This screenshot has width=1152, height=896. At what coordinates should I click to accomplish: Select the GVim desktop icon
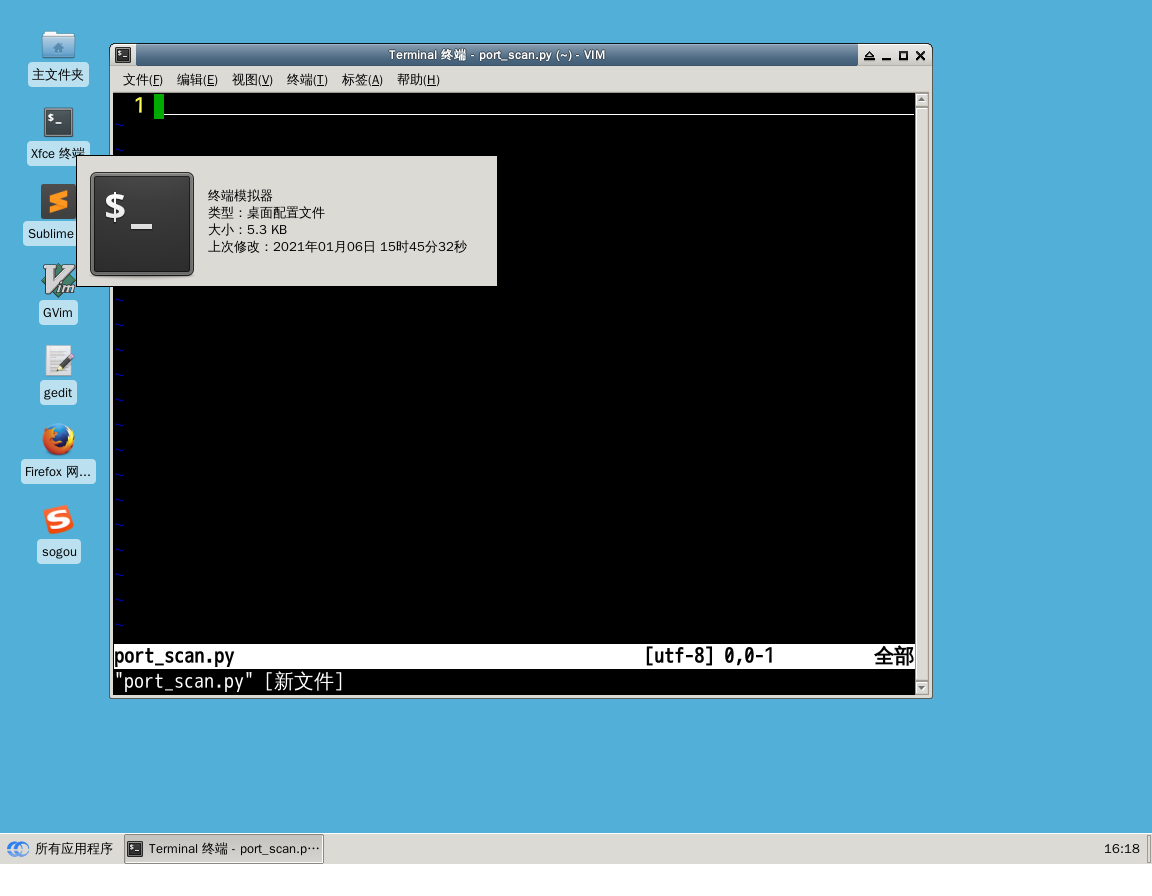click(x=58, y=281)
